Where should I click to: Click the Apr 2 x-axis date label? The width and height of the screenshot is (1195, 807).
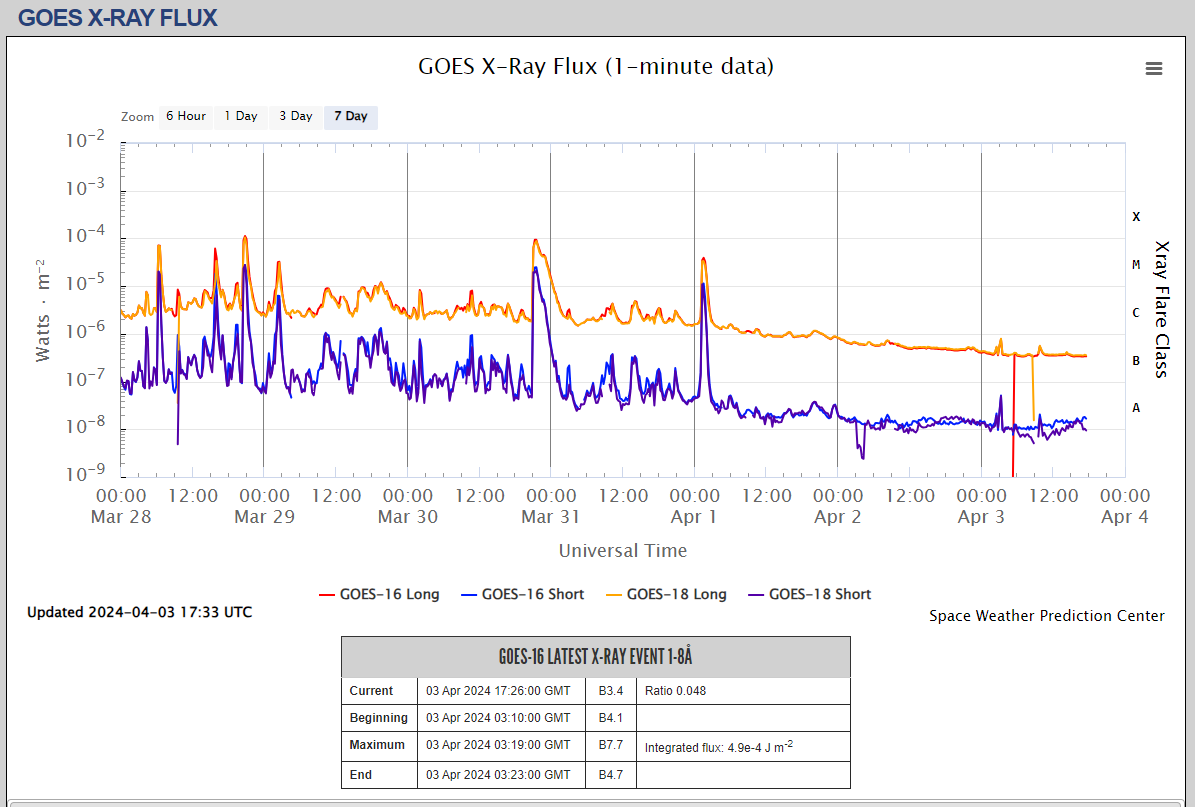click(837, 517)
